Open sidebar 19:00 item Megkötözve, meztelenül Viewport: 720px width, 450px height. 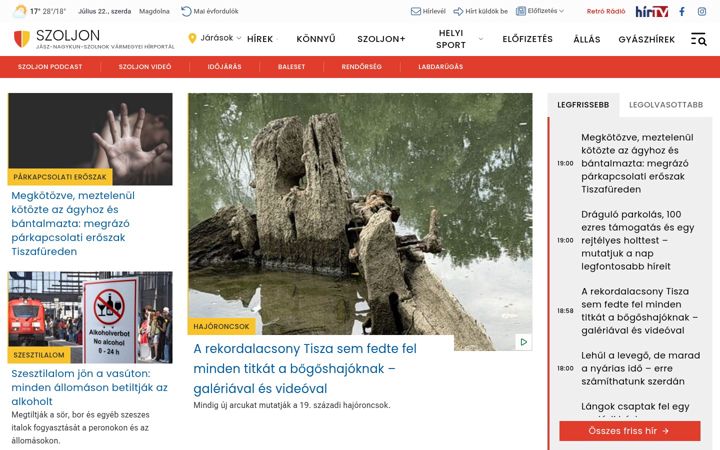pyautogui.click(x=637, y=163)
